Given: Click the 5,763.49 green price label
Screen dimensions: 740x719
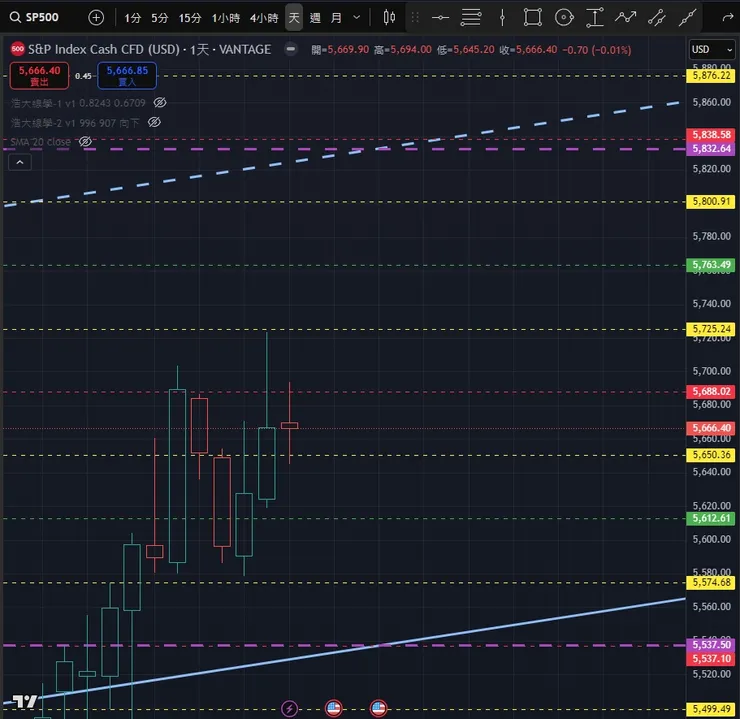Looking at the screenshot, I should click(711, 265).
